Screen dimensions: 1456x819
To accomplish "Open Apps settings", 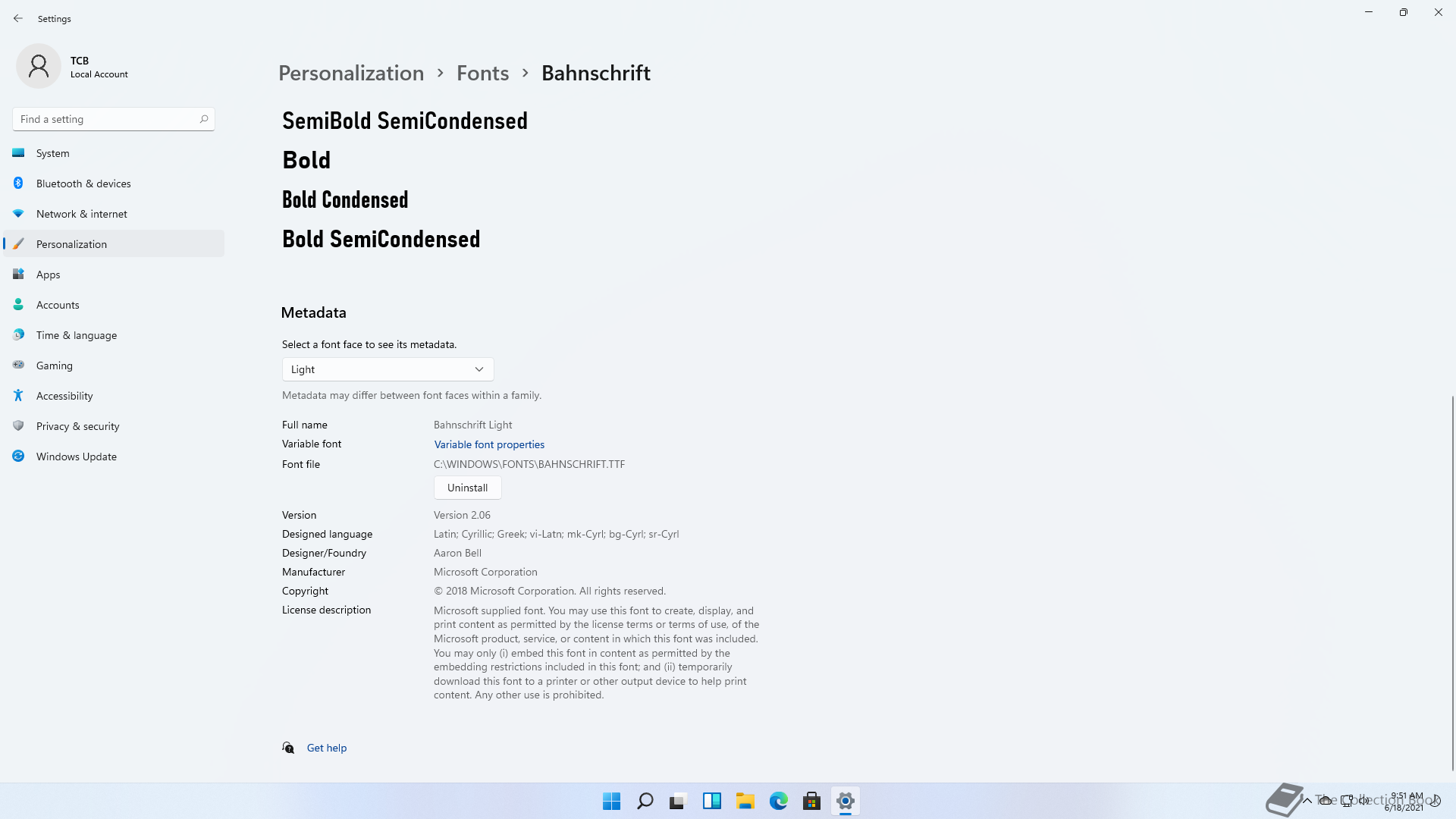I will [x=114, y=275].
